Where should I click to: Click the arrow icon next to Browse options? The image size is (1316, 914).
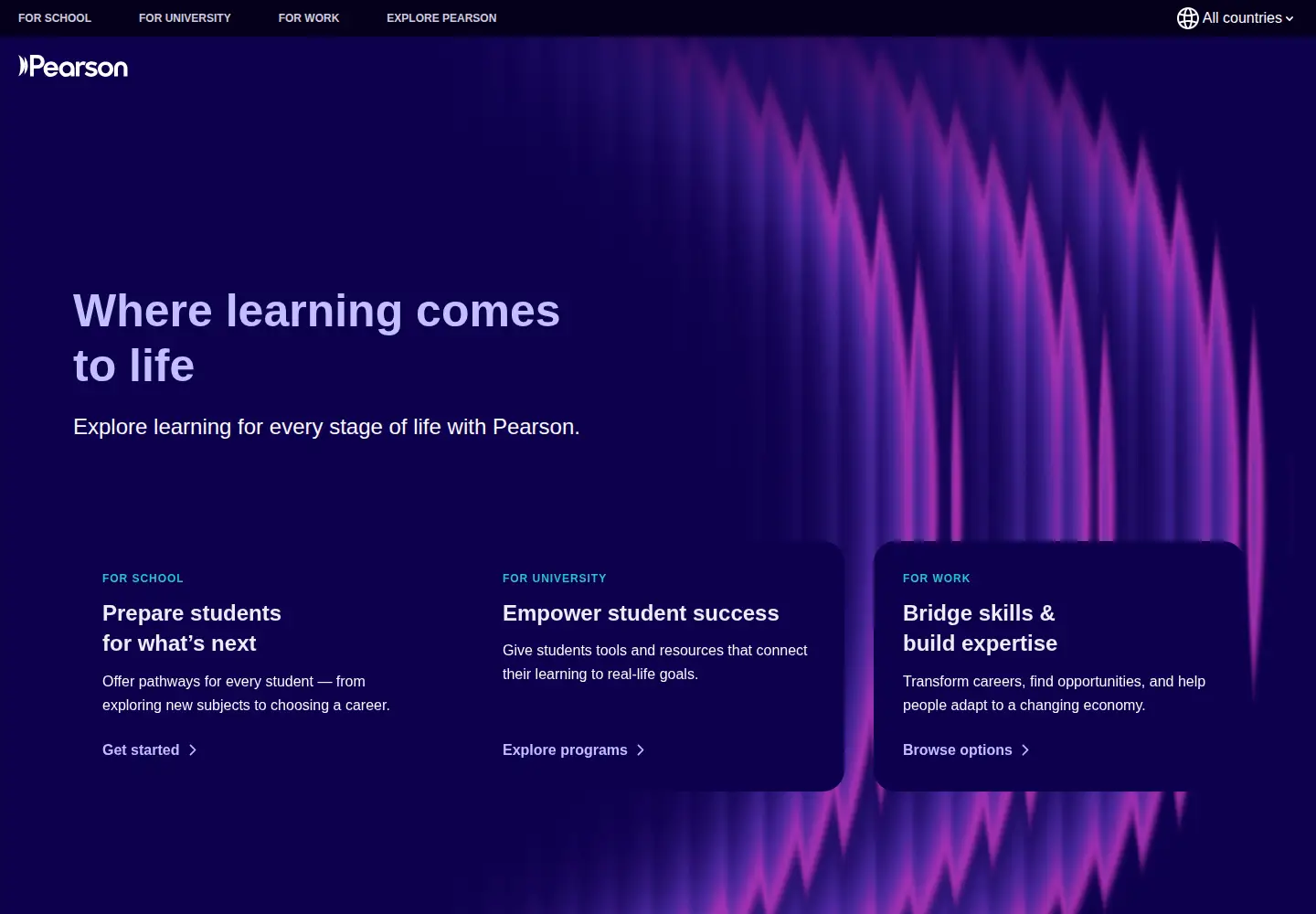(x=1025, y=750)
